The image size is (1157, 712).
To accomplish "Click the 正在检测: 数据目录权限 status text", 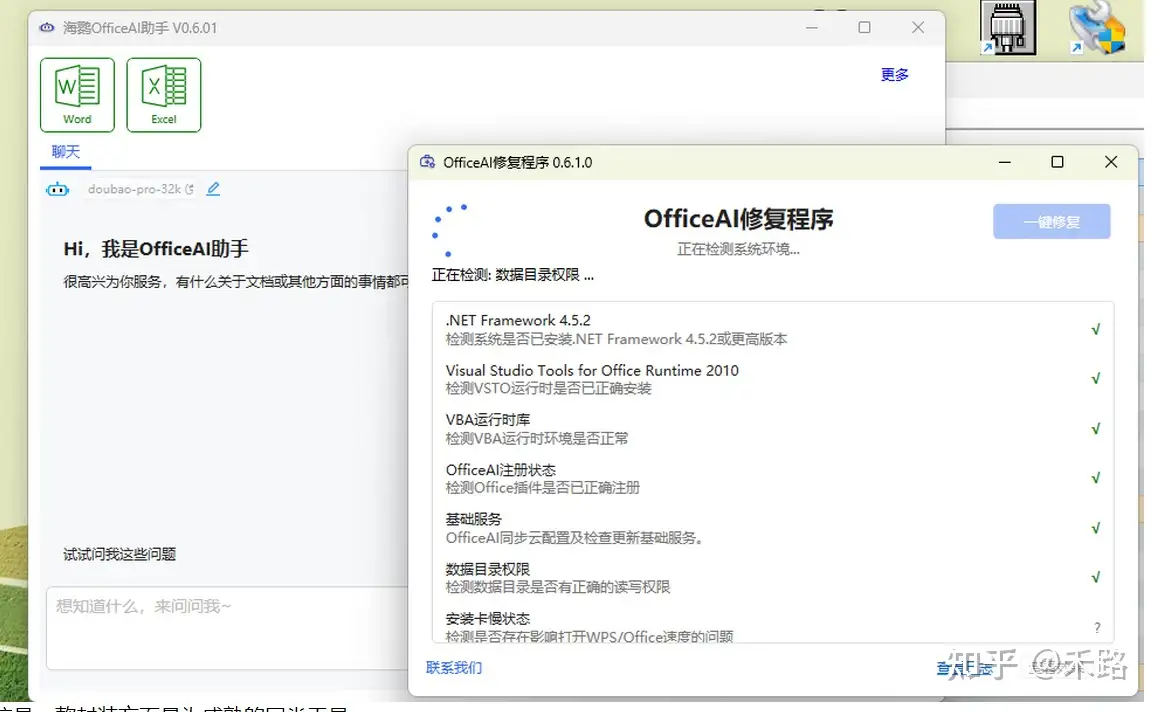I will pos(513,275).
